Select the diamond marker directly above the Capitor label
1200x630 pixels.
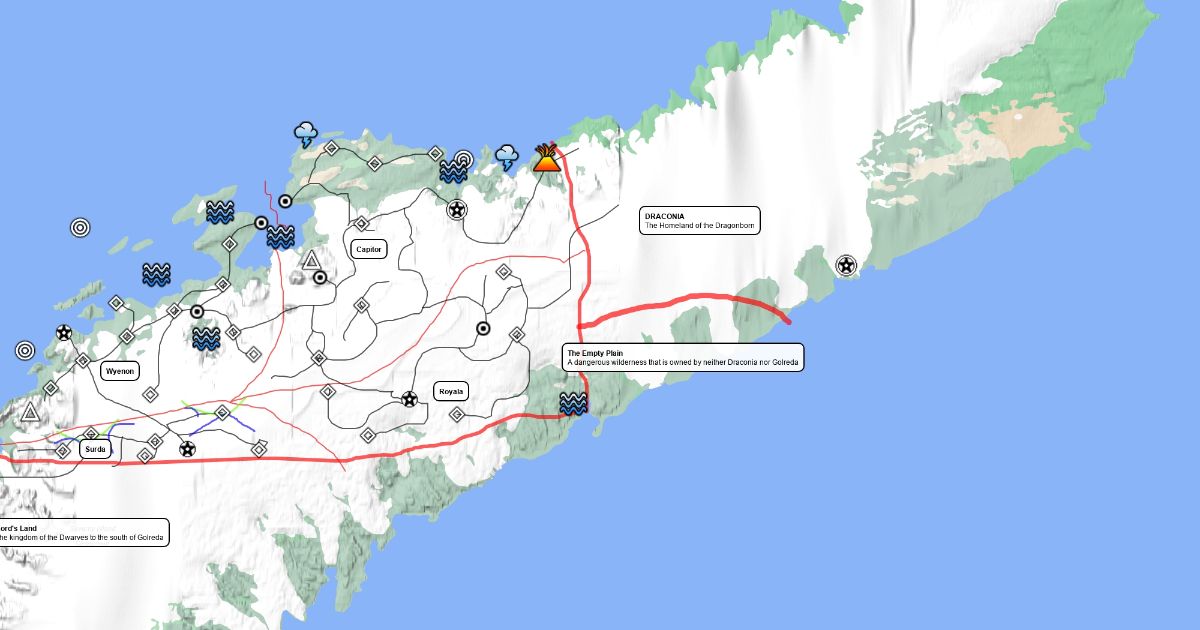coord(362,224)
